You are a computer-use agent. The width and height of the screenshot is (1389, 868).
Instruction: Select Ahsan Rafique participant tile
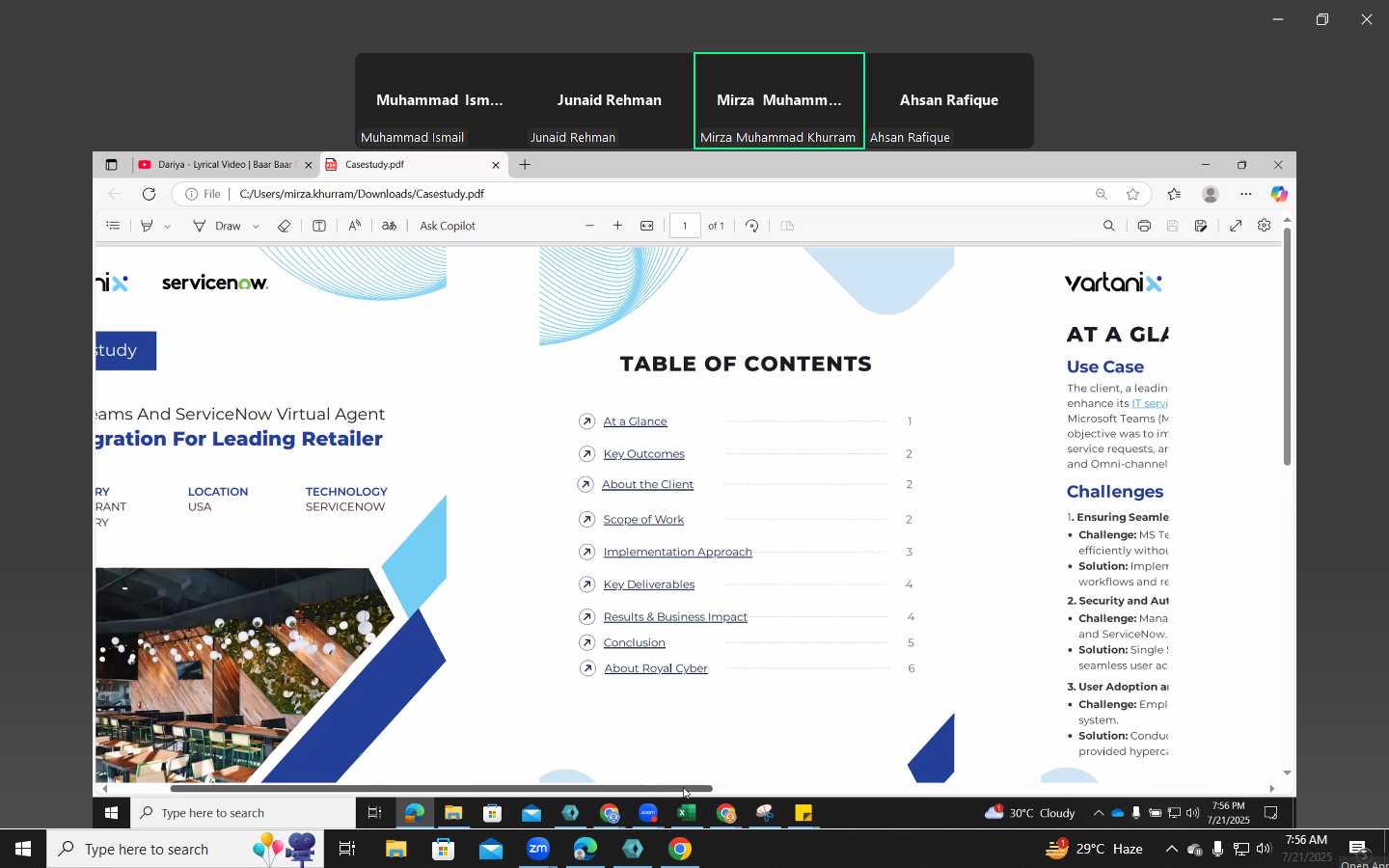click(949, 101)
